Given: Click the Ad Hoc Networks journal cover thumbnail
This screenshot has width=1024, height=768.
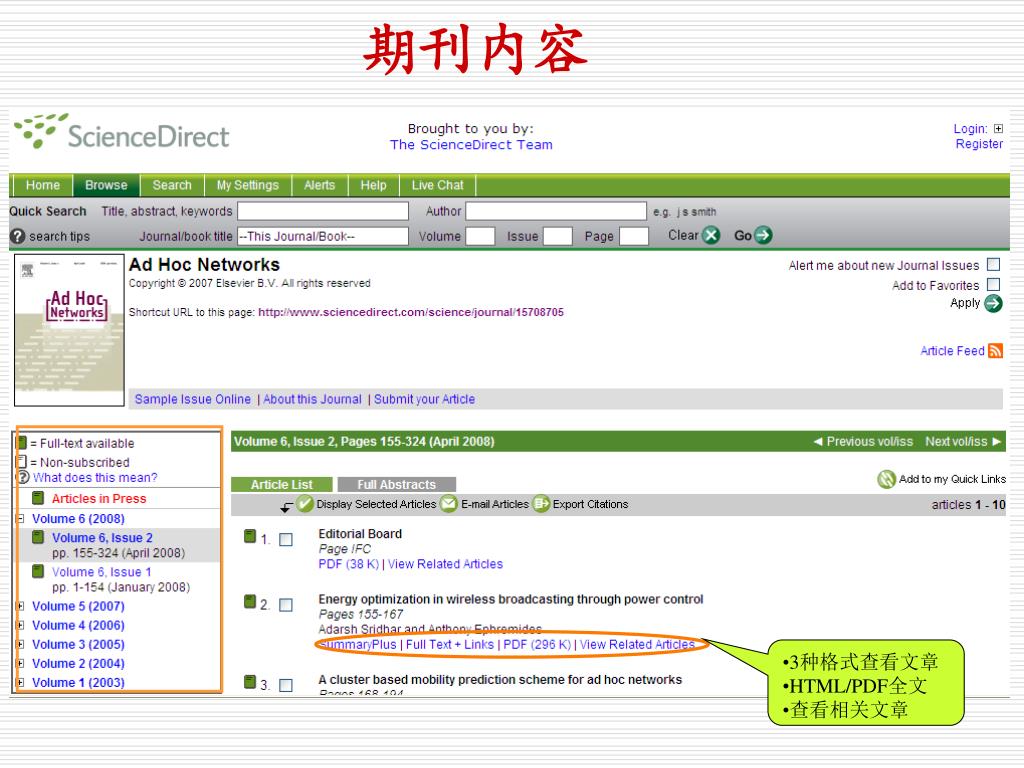Looking at the screenshot, I should click(69, 330).
